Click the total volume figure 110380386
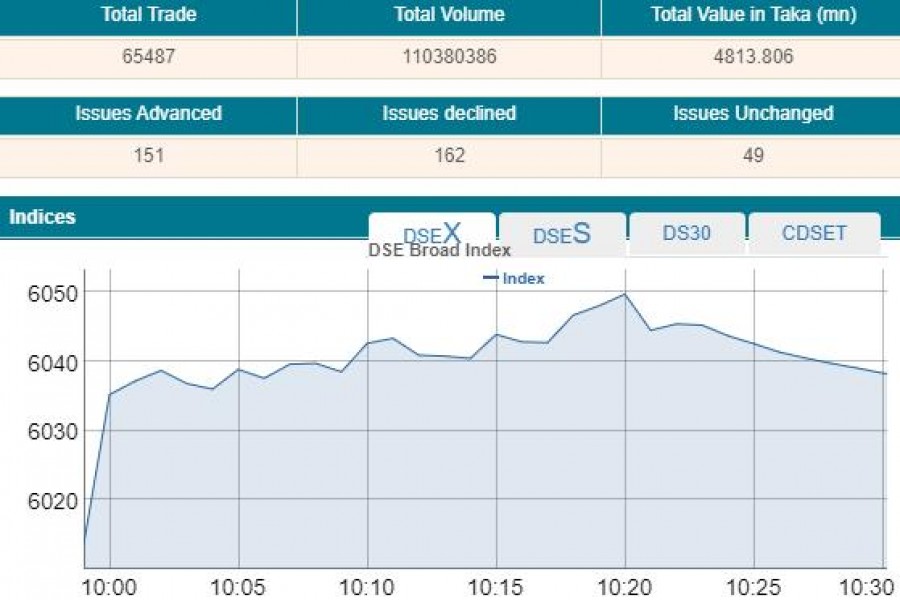Viewport: 900px width, 600px height. pos(449,57)
